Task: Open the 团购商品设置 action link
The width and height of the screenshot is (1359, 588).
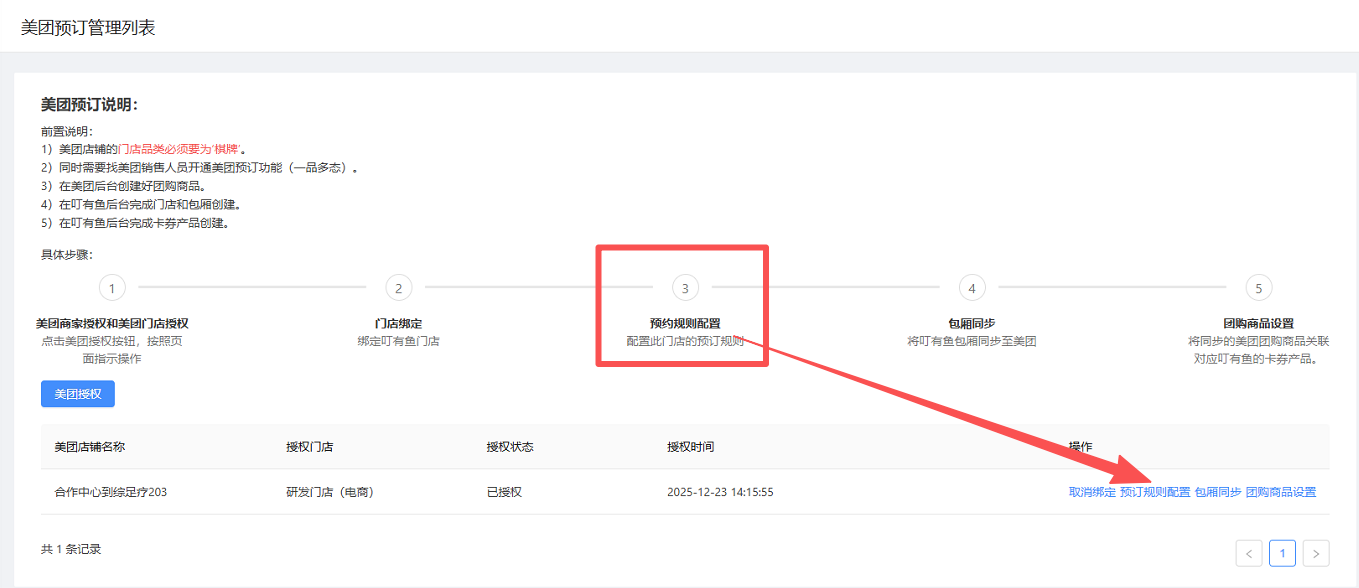Action: [x=1281, y=492]
